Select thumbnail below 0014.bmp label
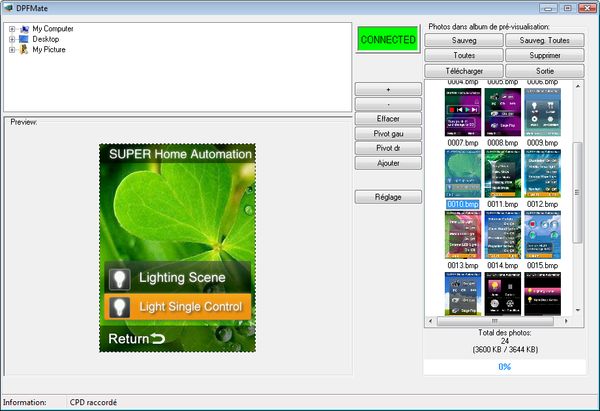600x411 pixels. [x=502, y=294]
